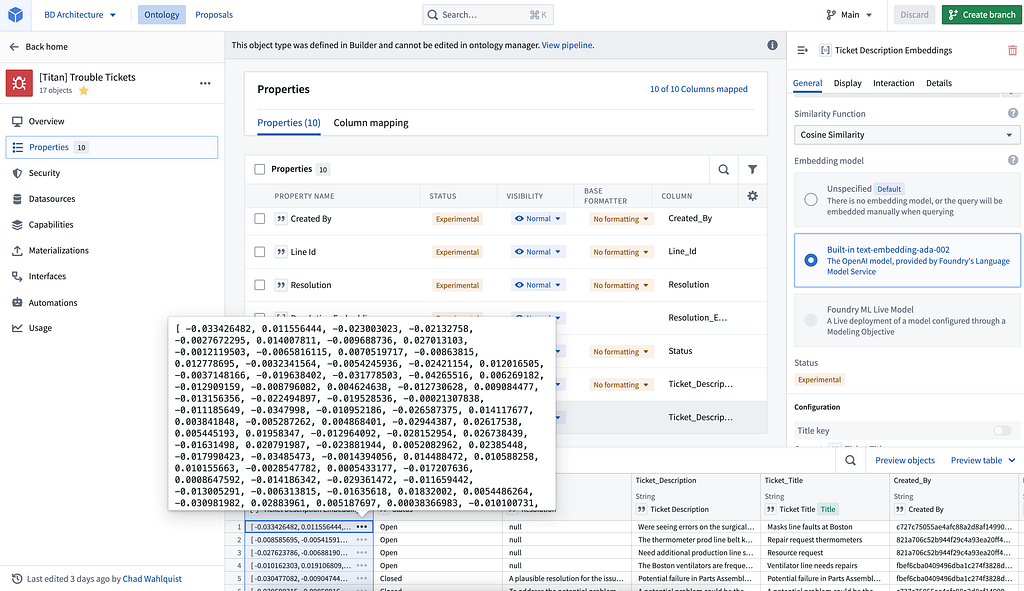The image size is (1024, 591).
Task: Toggle the favorite star next to 17 objects
Action: (84, 91)
